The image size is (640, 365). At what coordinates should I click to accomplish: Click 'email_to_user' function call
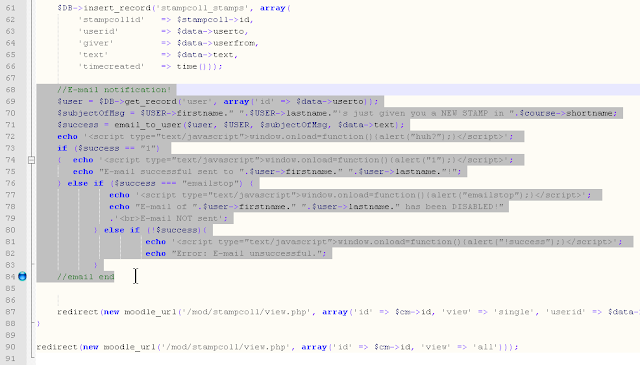coord(148,125)
